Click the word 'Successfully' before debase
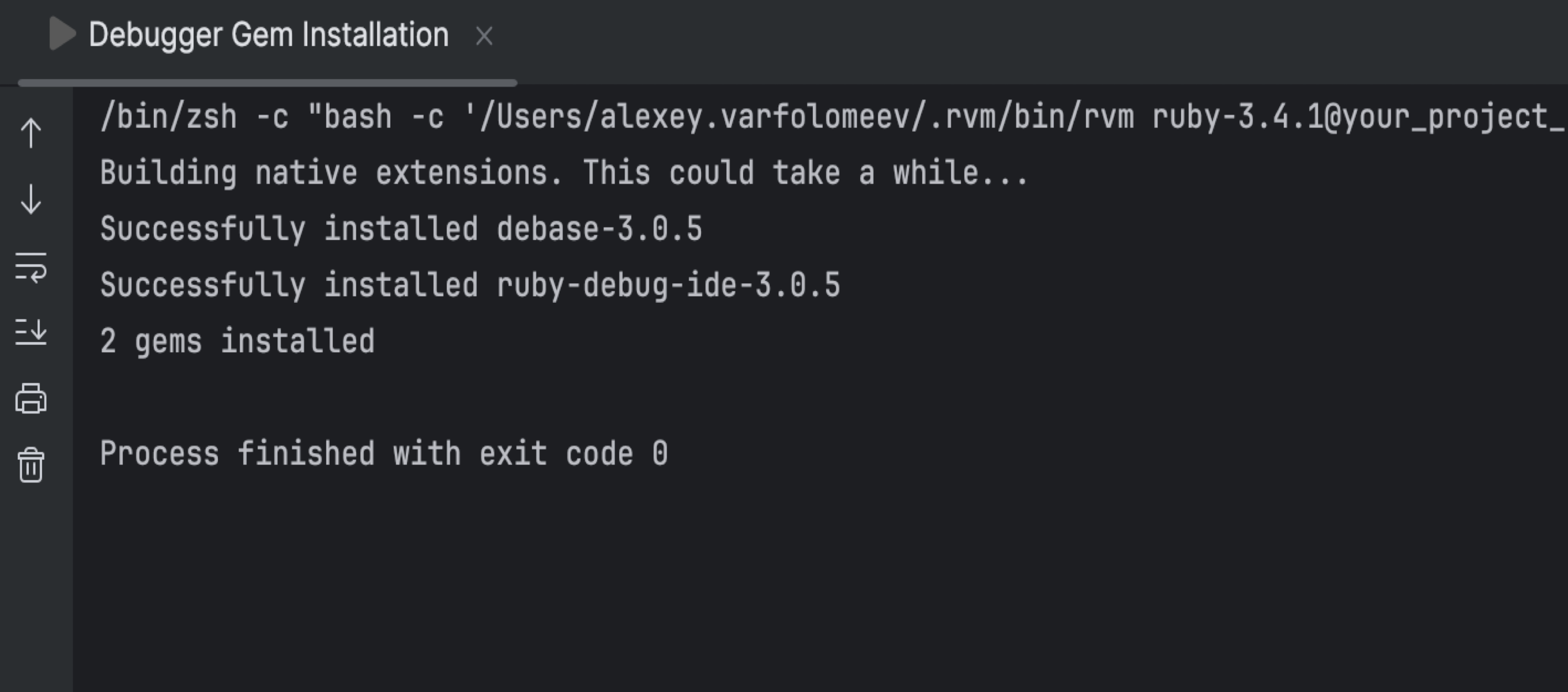 (x=203, y=229)
